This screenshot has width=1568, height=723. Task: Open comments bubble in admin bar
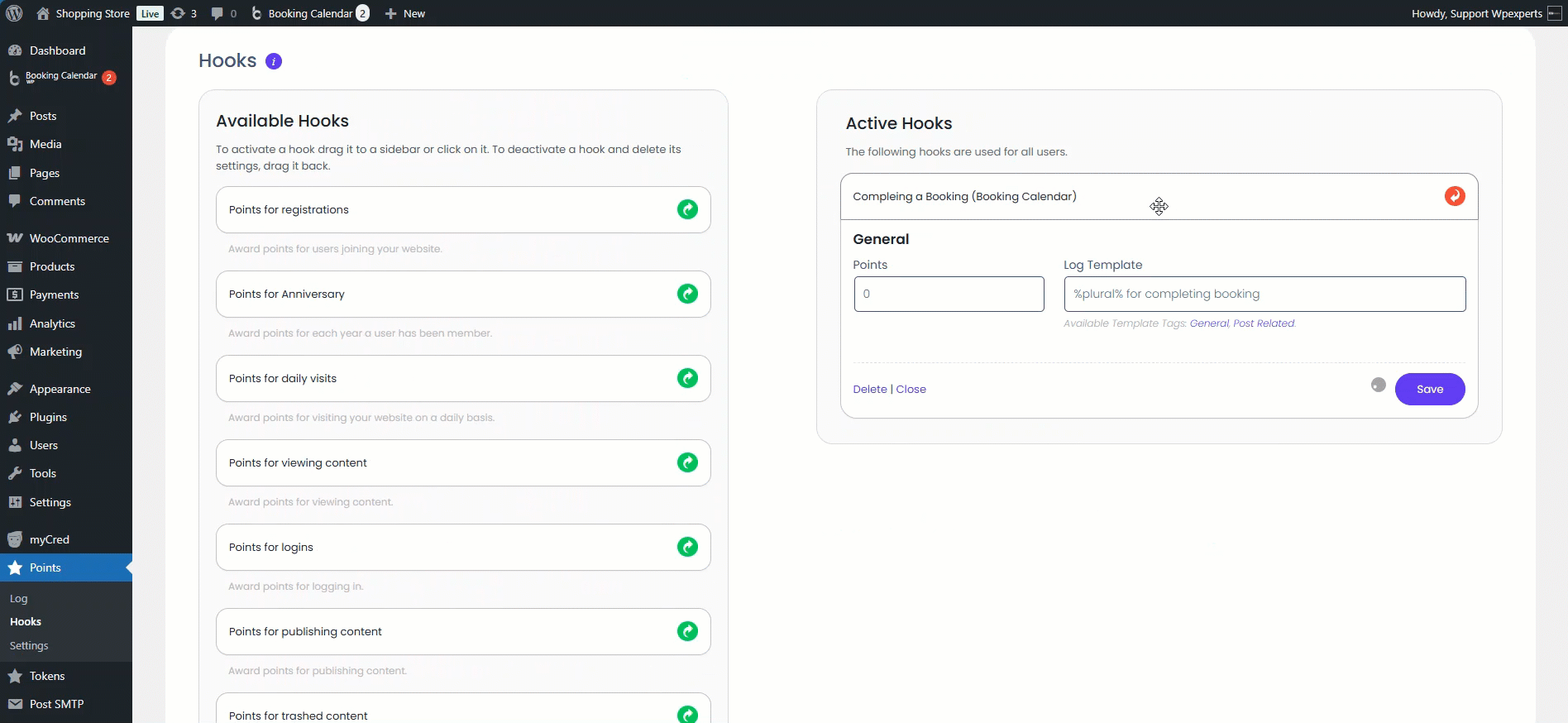tap(222, 13)
